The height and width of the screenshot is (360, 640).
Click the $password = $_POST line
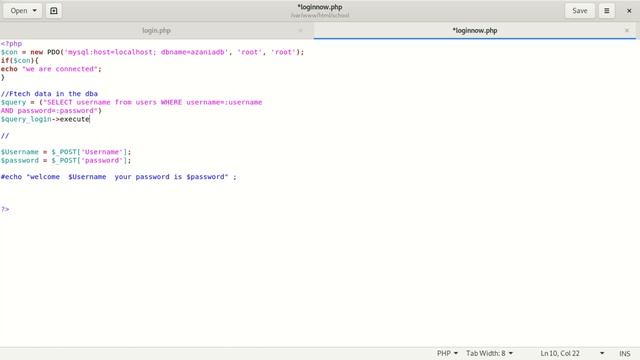pos(66,160)
